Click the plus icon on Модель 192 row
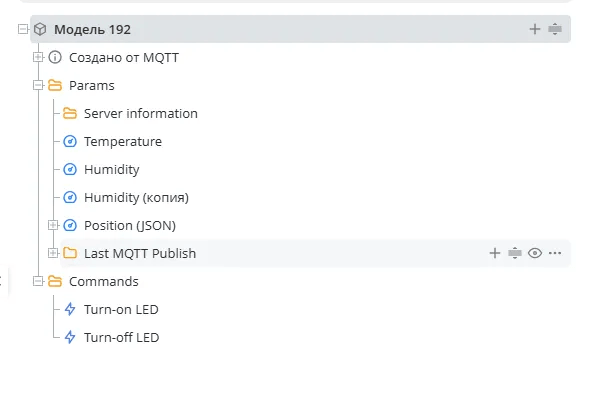The height and width of the screenshot is (396, 596). 535,29
